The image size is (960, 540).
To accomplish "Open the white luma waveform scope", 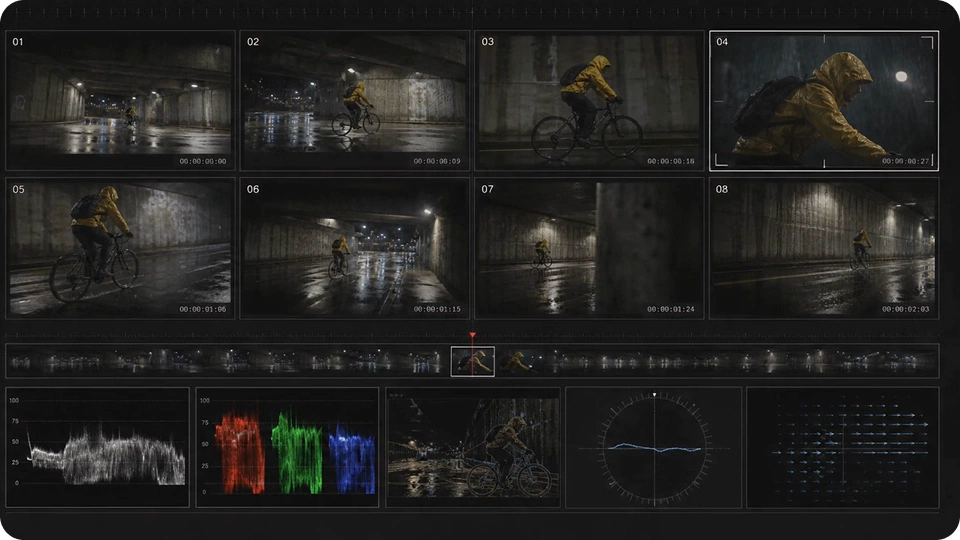I will [97, 447].
